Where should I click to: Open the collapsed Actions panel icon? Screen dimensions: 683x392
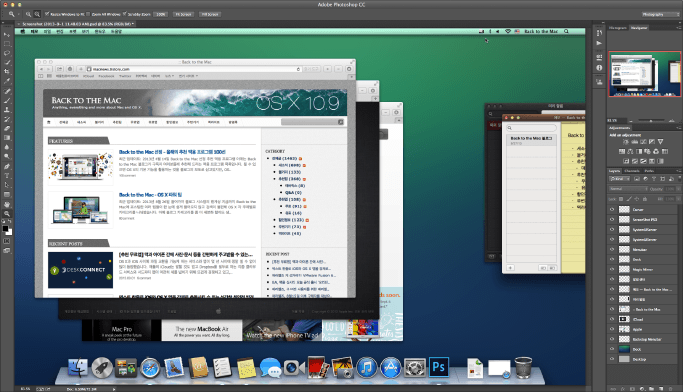[x=599, y=43]
